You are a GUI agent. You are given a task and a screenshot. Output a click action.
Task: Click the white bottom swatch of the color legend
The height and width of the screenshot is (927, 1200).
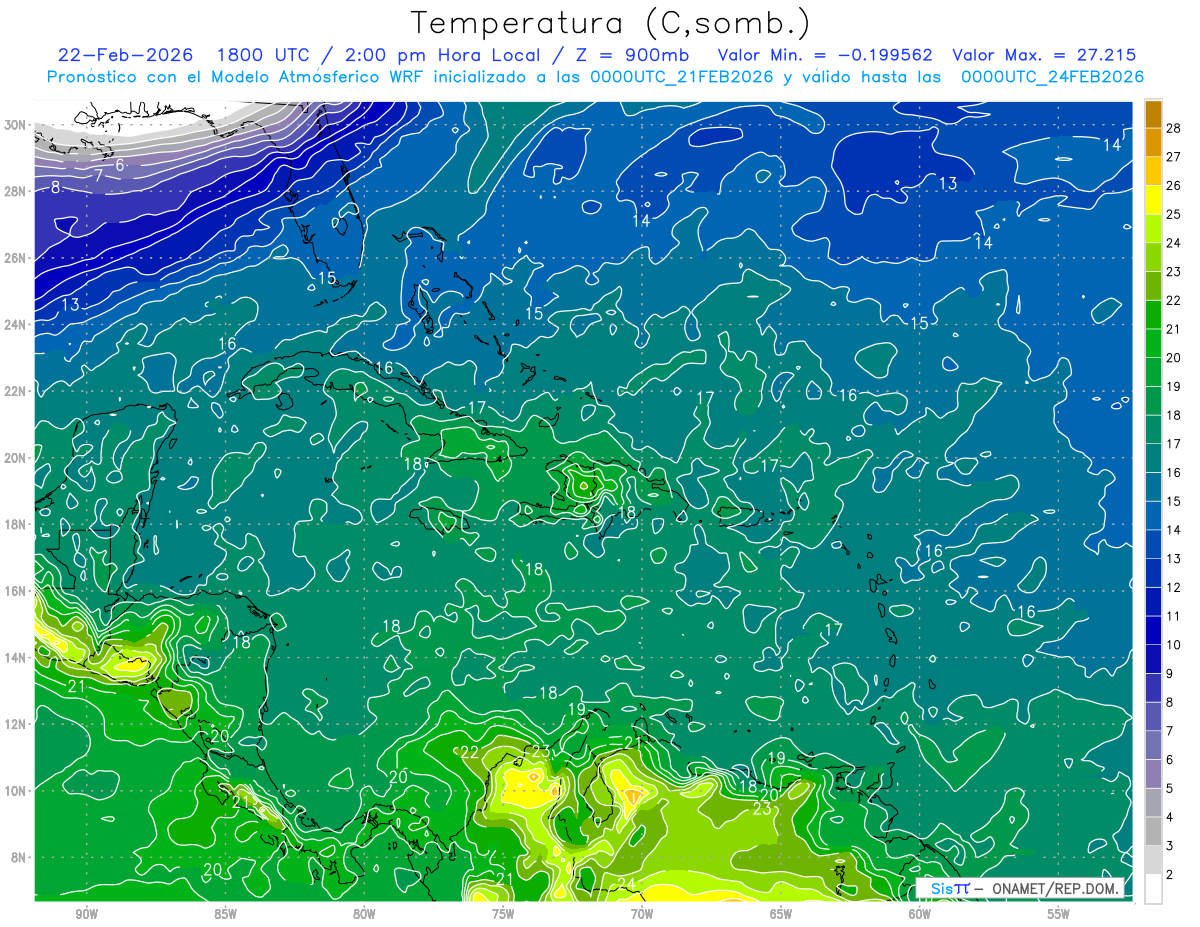point(1154,889)
